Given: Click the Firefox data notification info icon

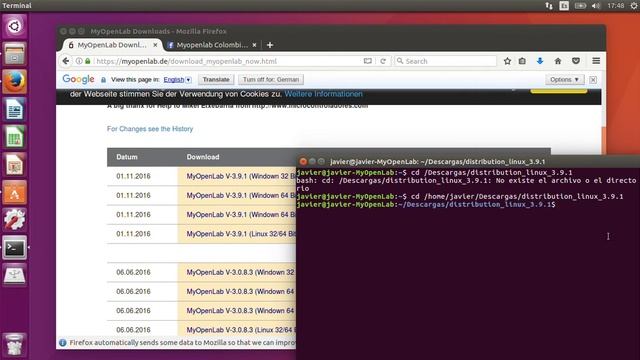Looking at the screenshot, I should coord(62,343).
